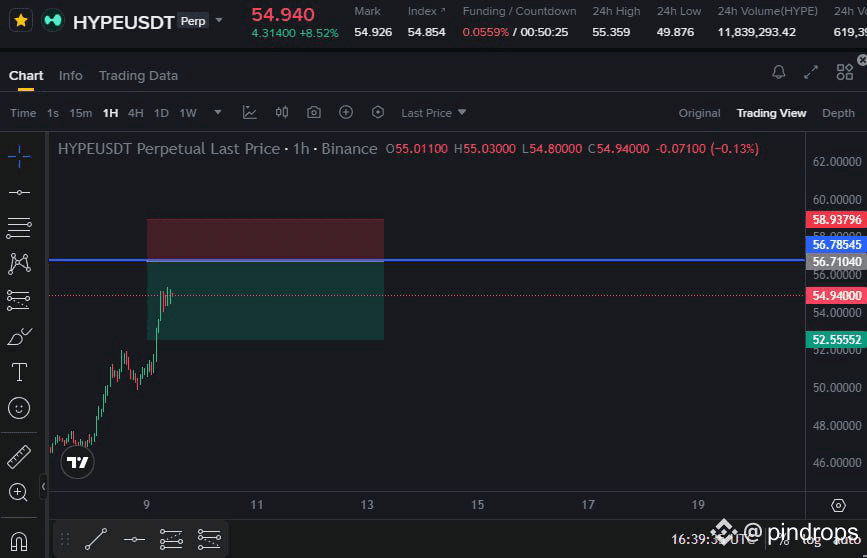Open the layout grid icon

(844, 72)
